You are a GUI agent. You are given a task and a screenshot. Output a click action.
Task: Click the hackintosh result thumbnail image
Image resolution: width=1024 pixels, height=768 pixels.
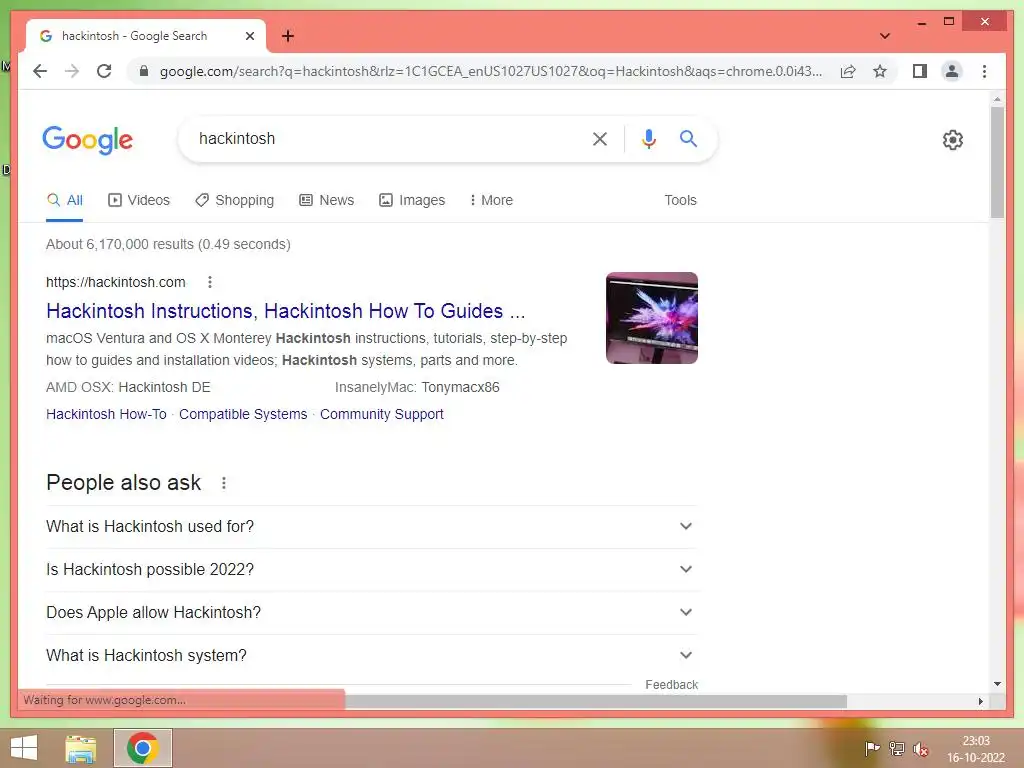[x=652, y=318]
